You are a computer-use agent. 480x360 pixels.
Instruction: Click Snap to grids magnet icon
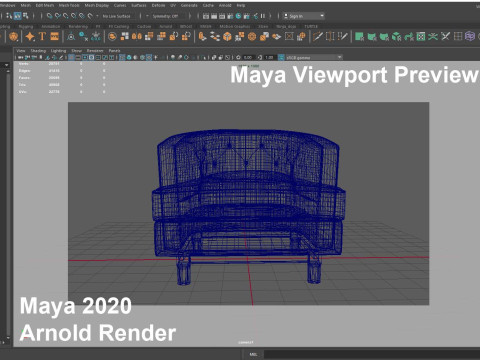click(49, 16)
